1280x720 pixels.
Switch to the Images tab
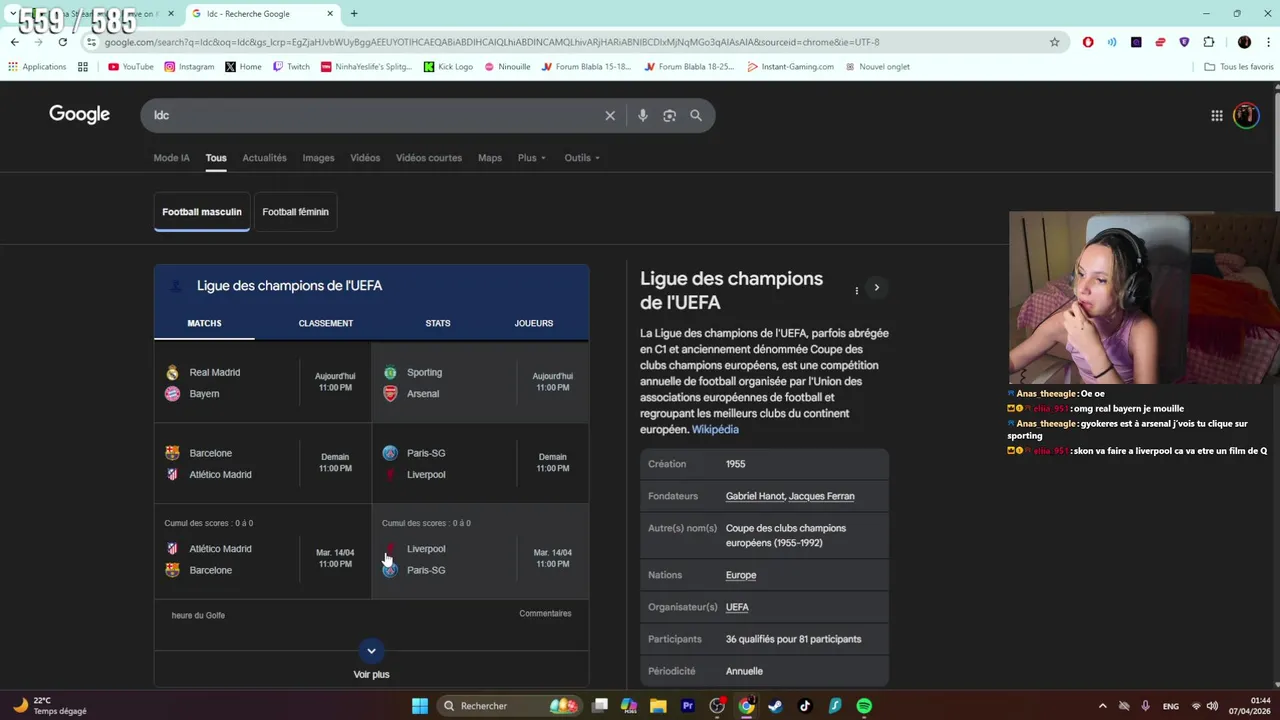[318, 158]
